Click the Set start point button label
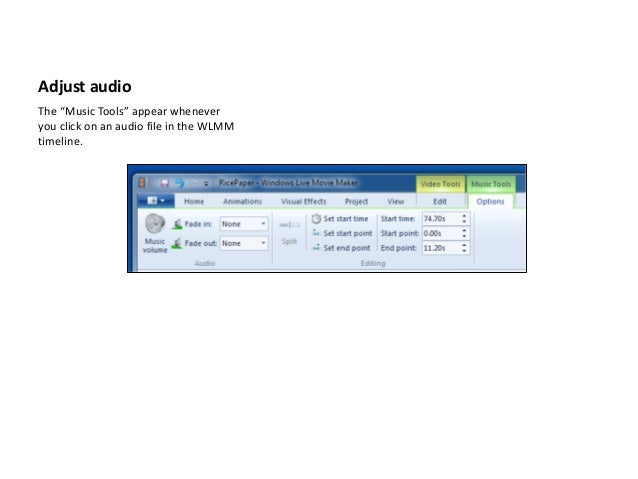Viewport: 638px width, 479px height. coord(348,233)
